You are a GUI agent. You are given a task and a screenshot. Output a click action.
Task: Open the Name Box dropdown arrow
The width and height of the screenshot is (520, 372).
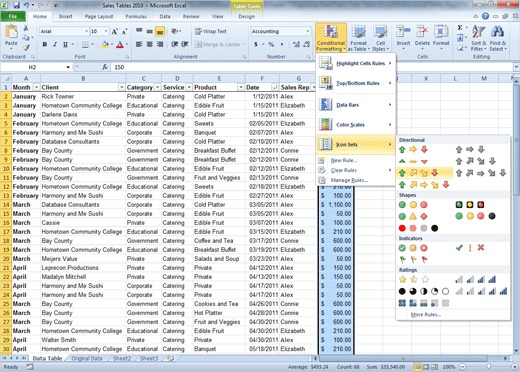(68, 67)
